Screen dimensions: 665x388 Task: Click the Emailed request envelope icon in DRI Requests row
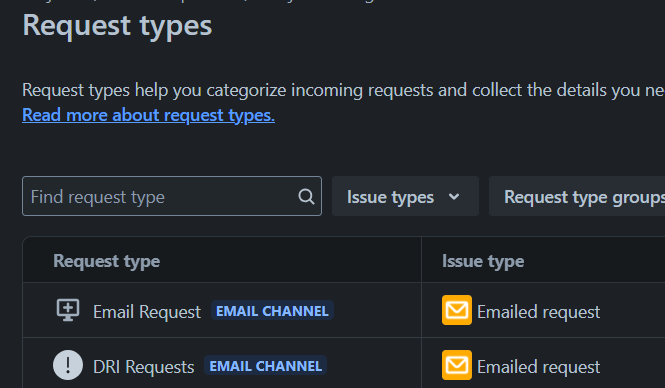tap(457, 365)
